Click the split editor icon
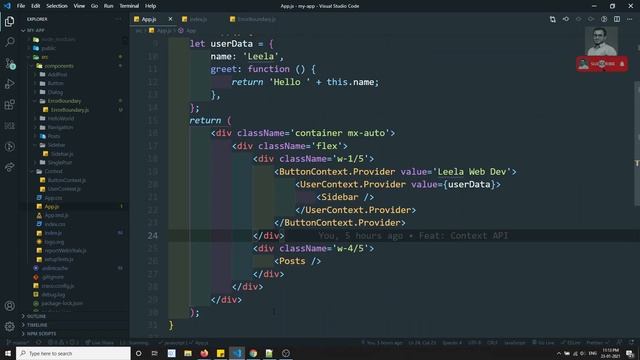 (617, 19)
